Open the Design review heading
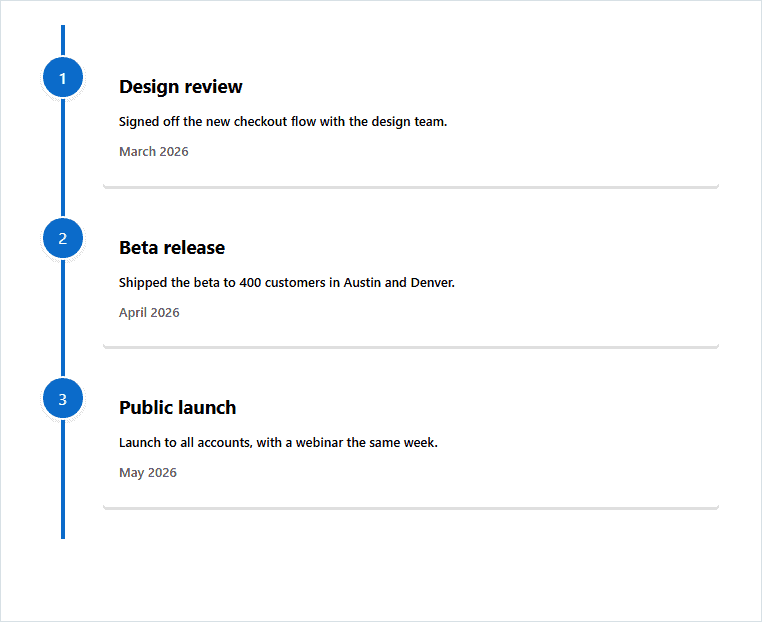762x622 pixels. coord(180,87)
